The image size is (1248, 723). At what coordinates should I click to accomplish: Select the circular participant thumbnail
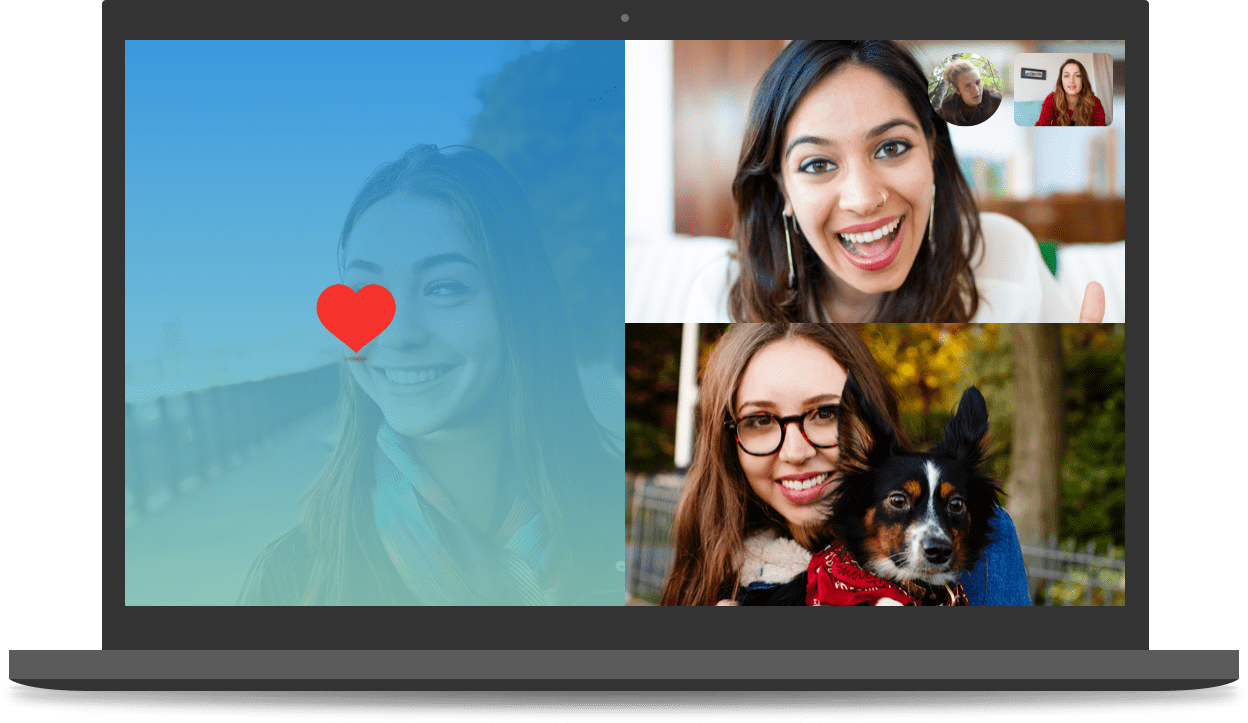pos(965,90)
